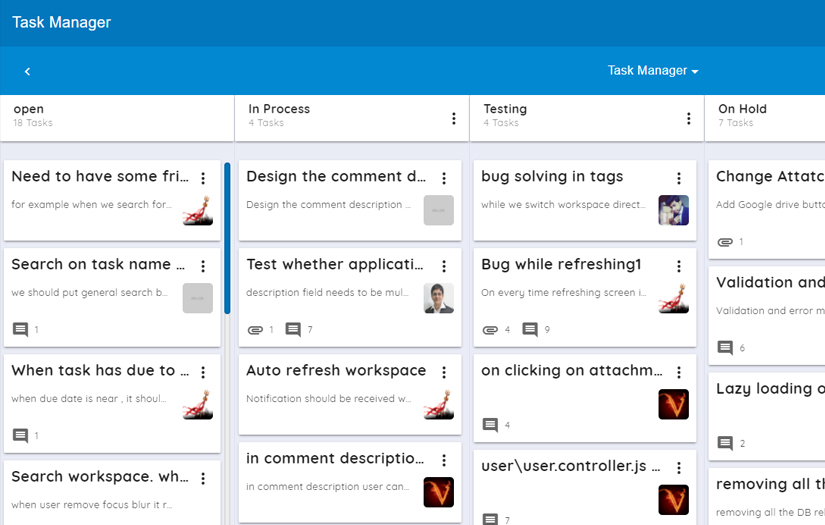Image resolution: width=825 pixels, height=525 pixels.
Task: Open task 'Search on task name'
Action: (98, 264)
